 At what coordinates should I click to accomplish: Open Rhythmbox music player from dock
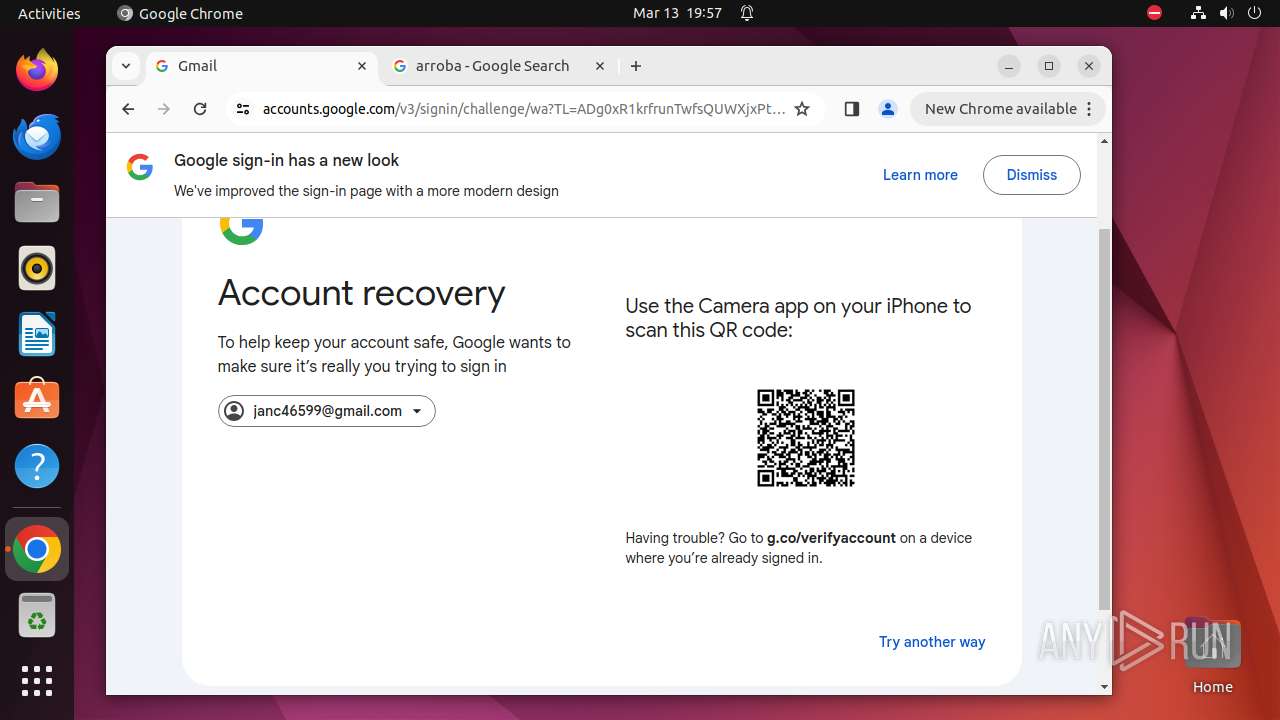tap(37, 268)
